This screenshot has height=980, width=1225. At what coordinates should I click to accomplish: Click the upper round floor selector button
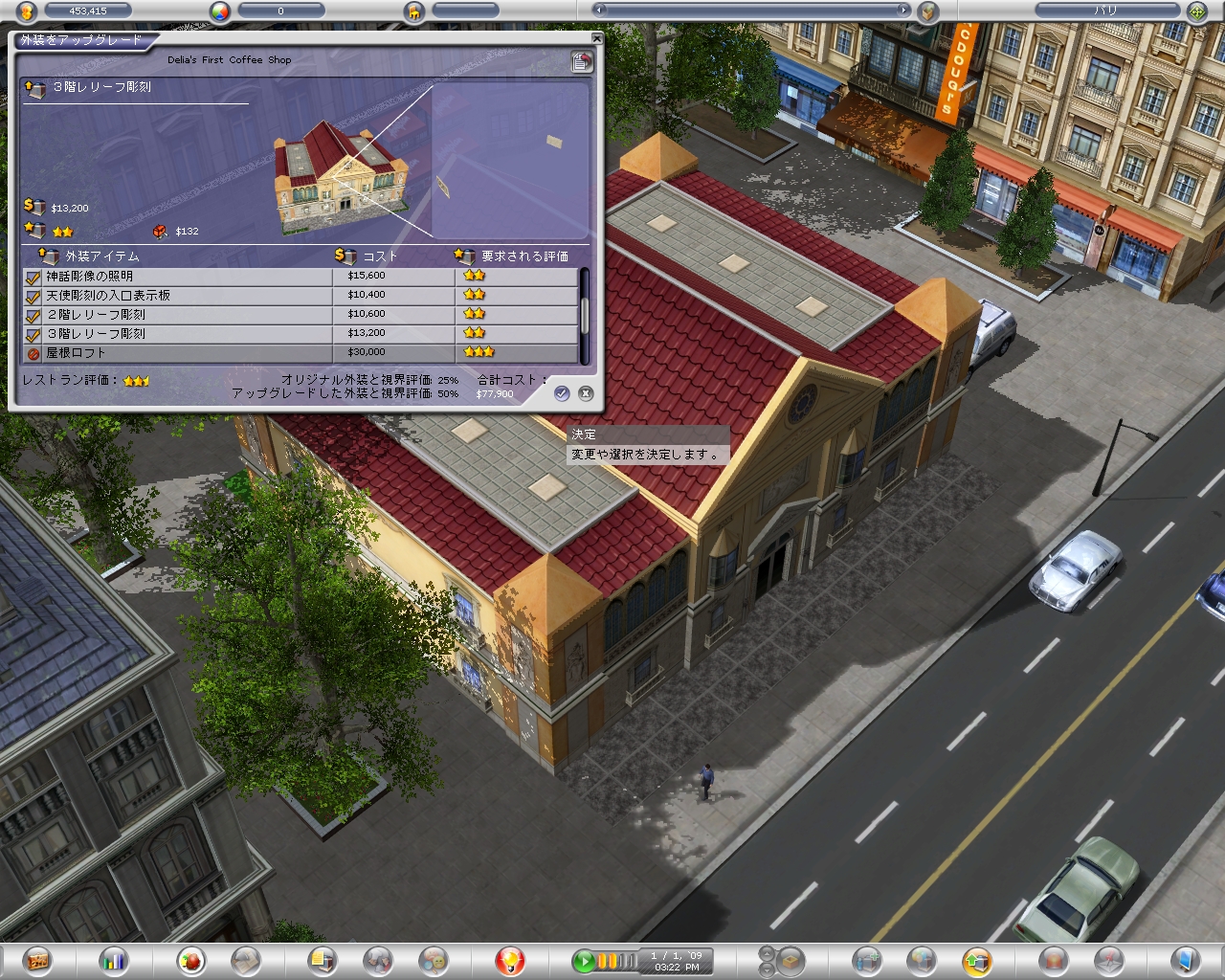coord(767,953)
